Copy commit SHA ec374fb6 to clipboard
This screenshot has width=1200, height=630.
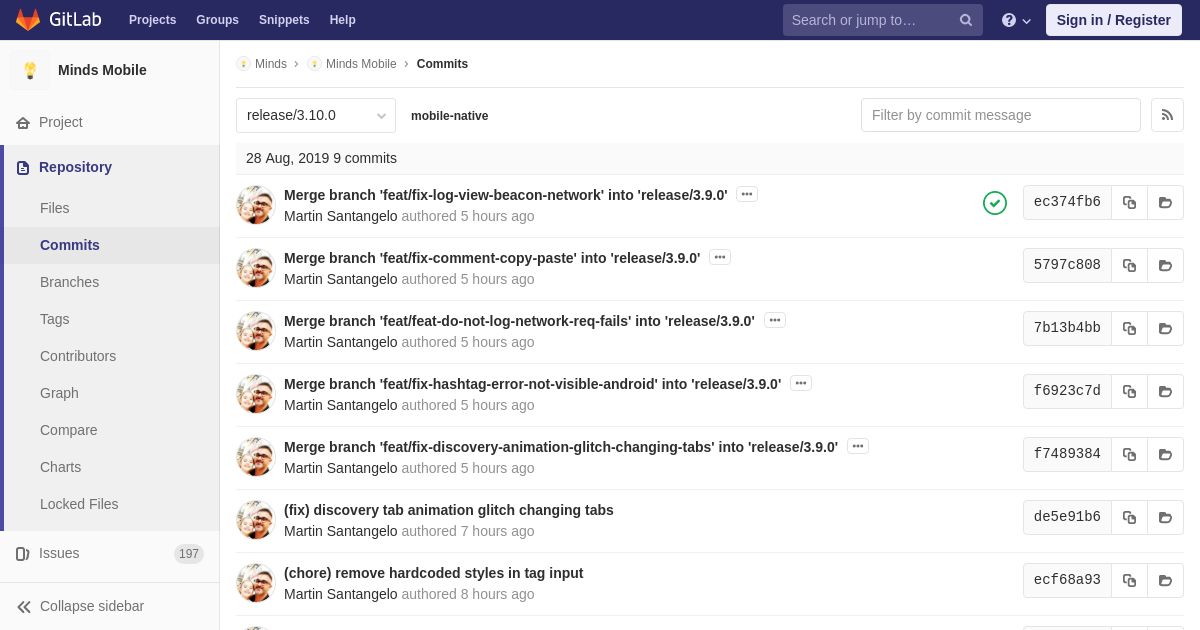1129,202
